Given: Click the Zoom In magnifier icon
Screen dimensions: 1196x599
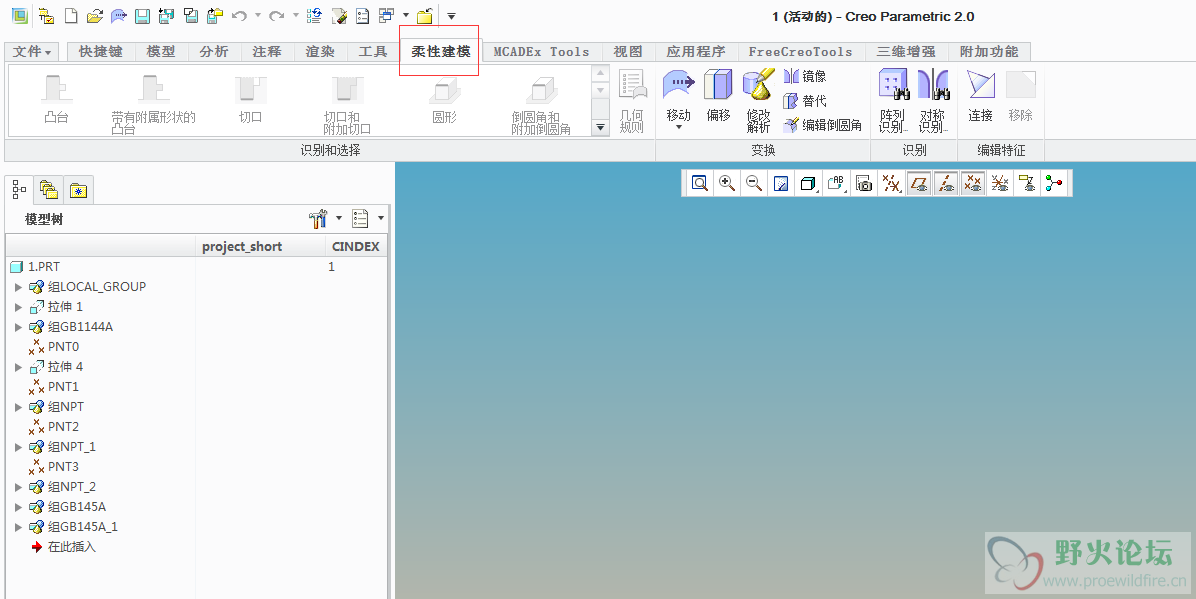Looking at the screenshot, I should 727,183.
